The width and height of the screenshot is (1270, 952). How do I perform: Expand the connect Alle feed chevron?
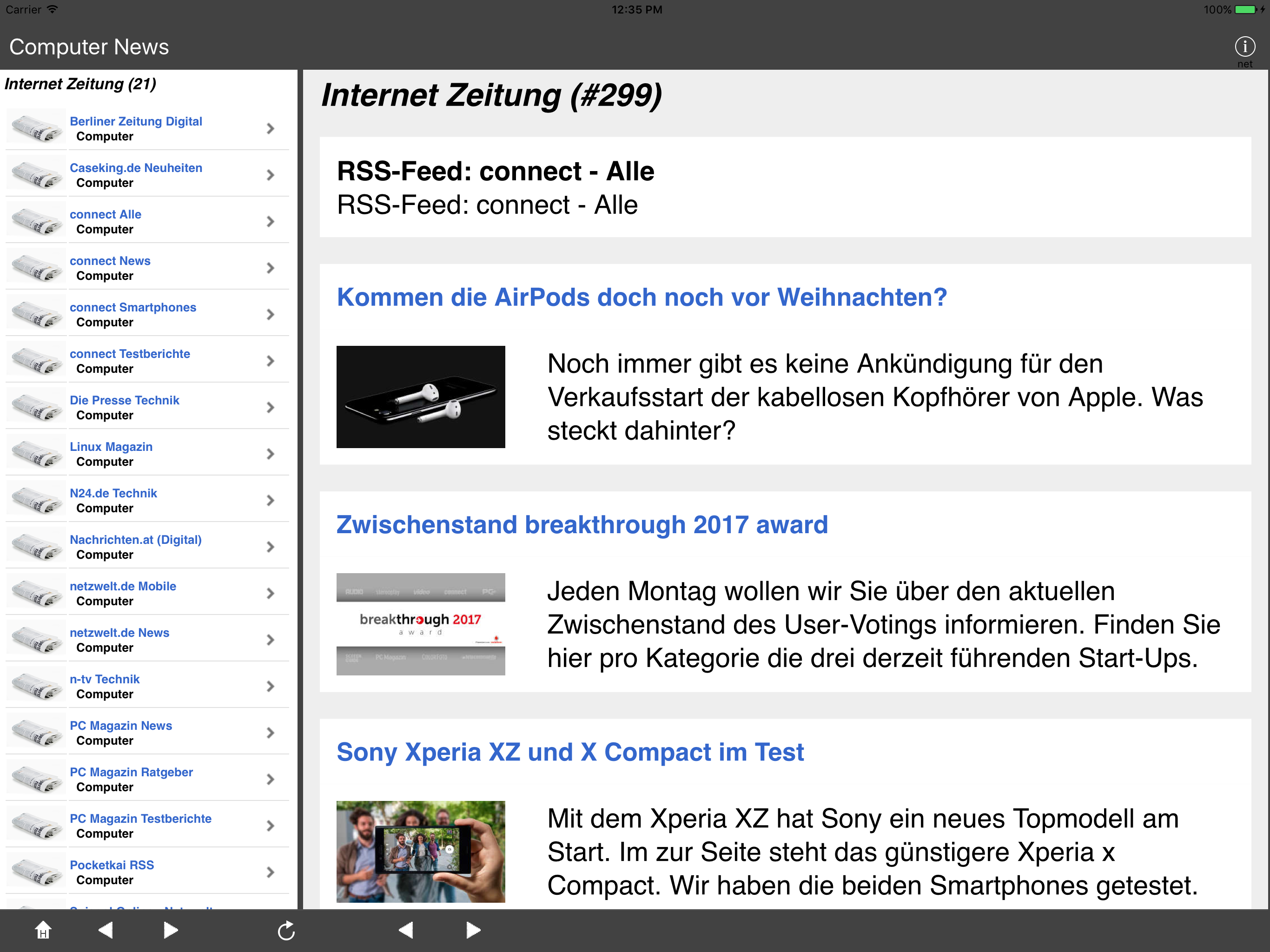coord(271,222)
